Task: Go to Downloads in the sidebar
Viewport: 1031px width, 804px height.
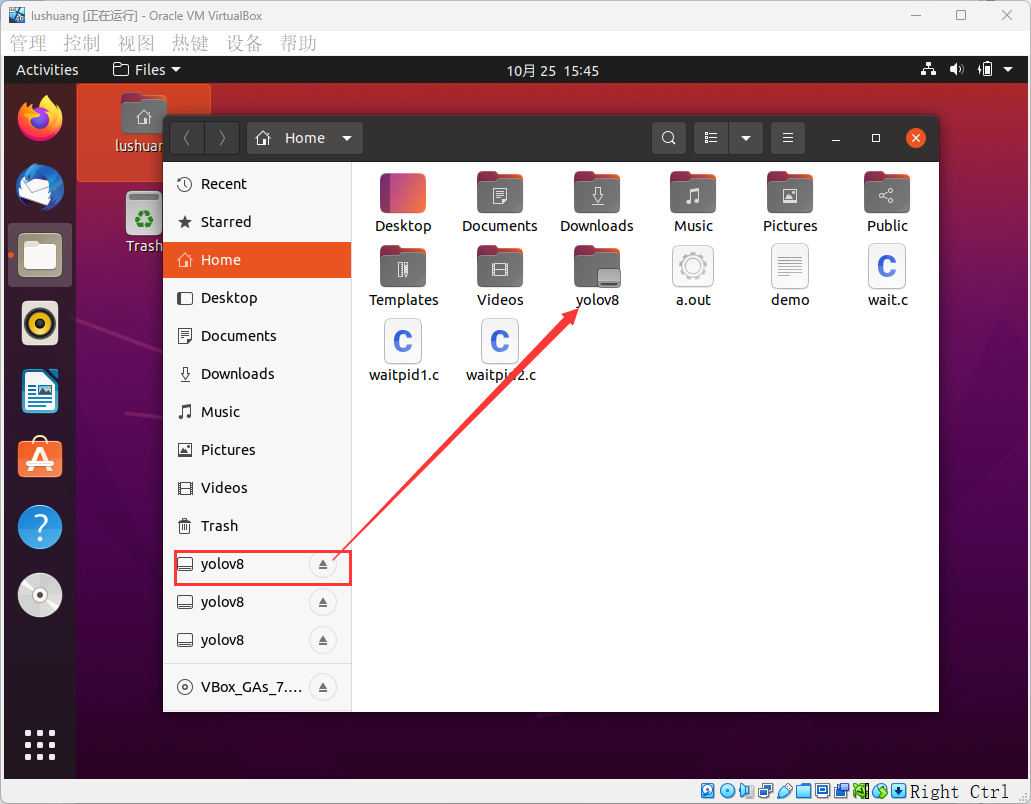Action: click(257, 374)
